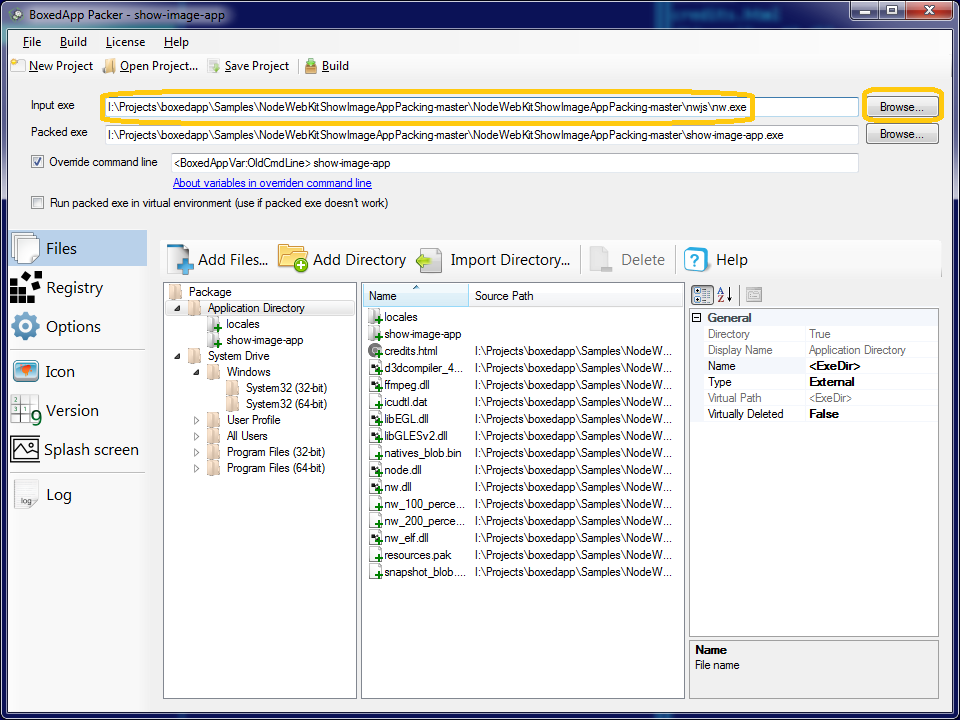Screen dimensions: 960x720
Task: Expand Program Files (32-bit) tree node
Action: coord(197,452)
